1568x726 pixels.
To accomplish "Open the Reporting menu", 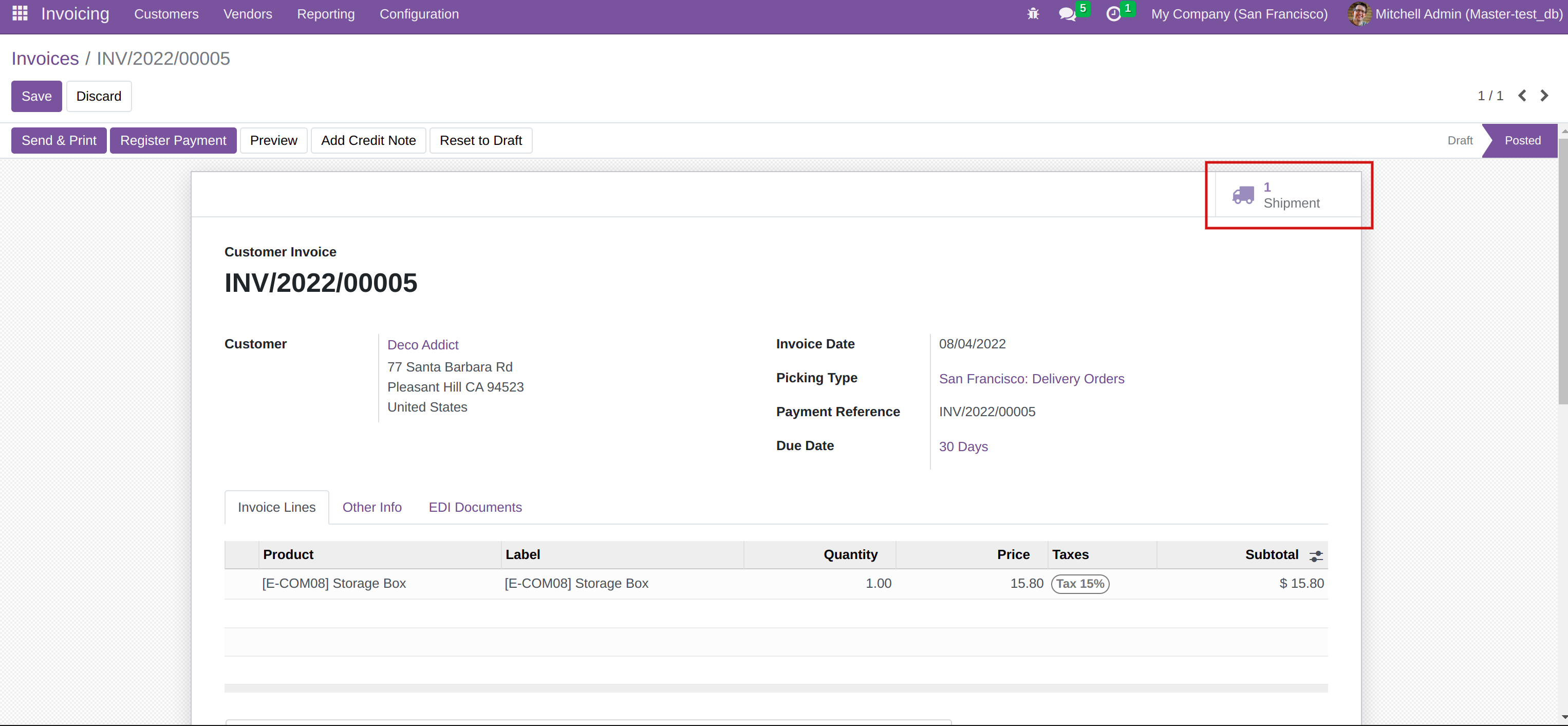I will (x=326, y=14).
